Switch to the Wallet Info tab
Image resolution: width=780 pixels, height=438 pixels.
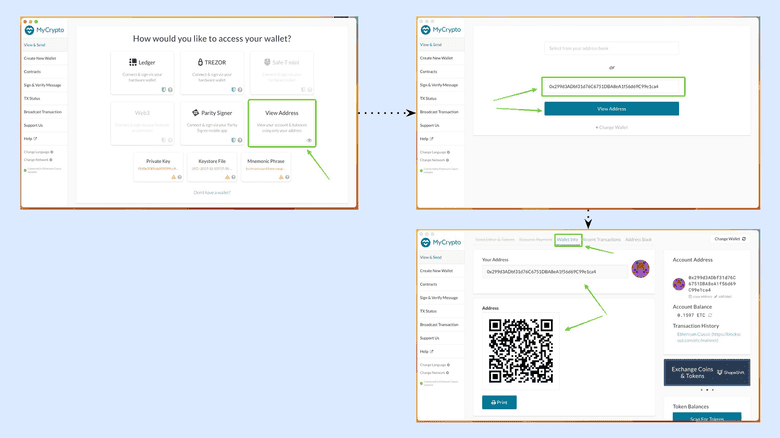click(568, 240)
